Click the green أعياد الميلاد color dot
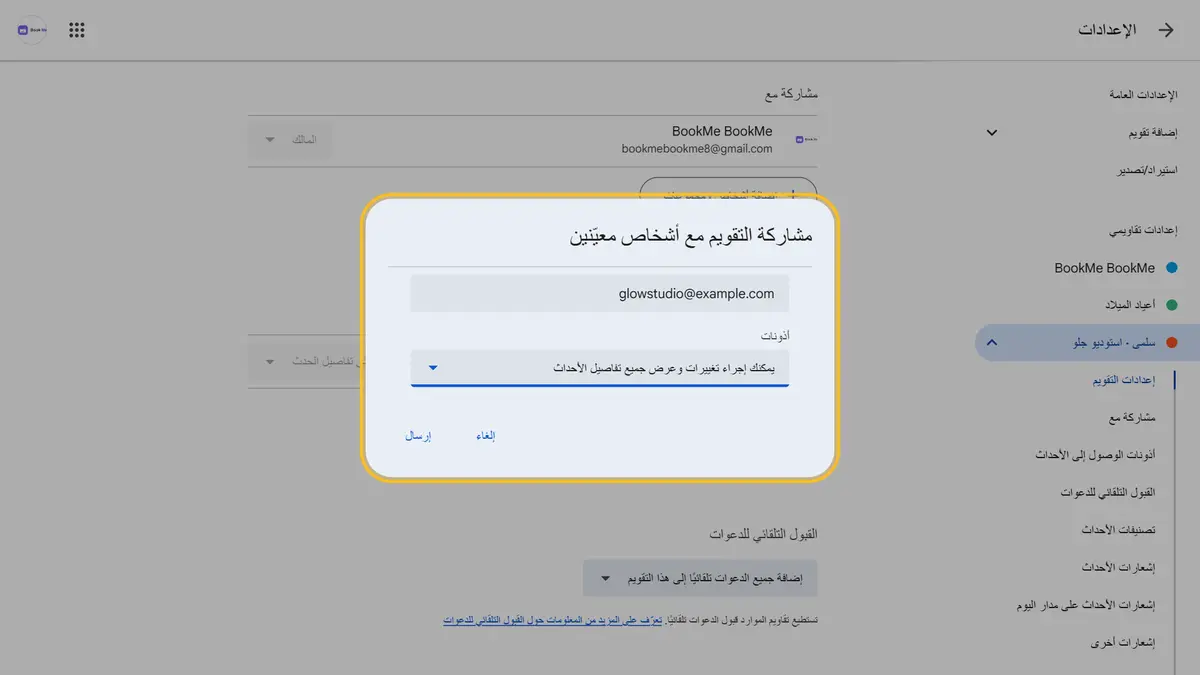Viewport: 1200px width, 675px height. (x=1172, y=304)
